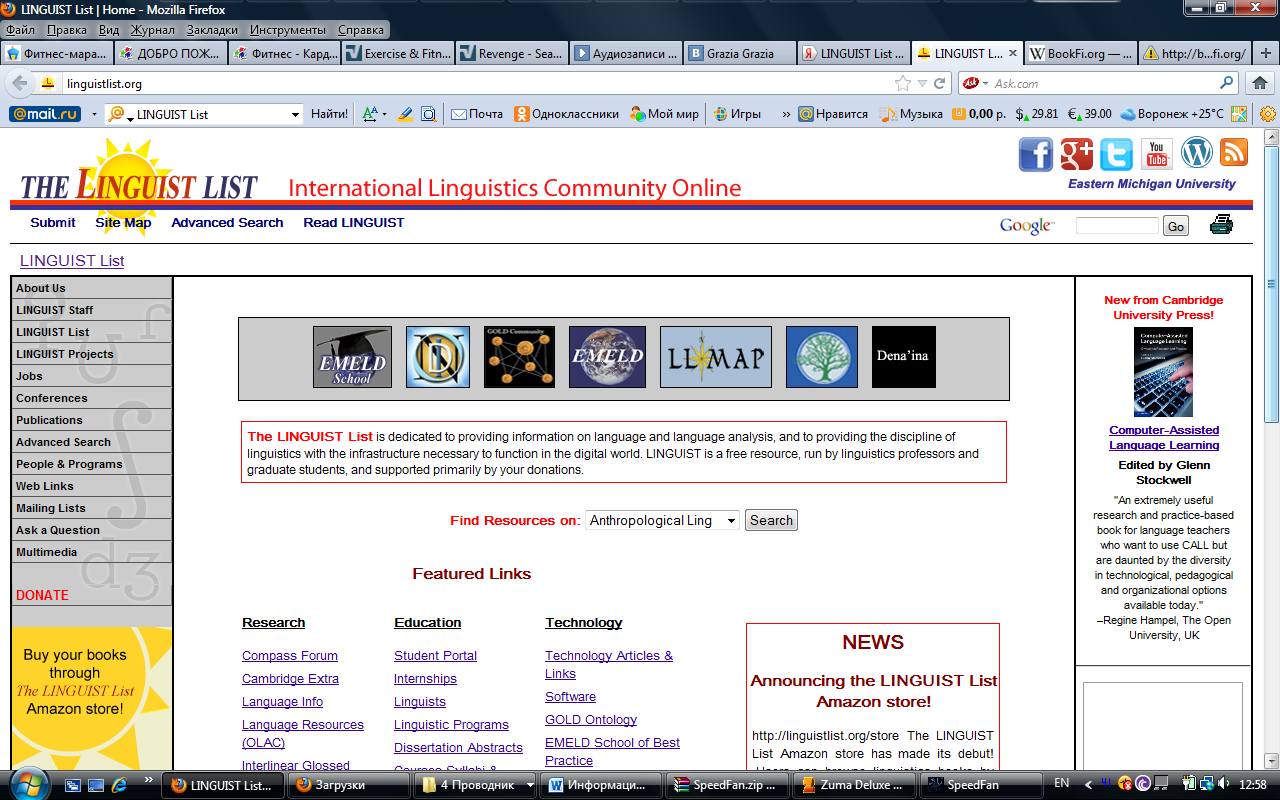1280x800 pixels.
Task: Open the RSS feed icon
Action: pos(1233,152)
